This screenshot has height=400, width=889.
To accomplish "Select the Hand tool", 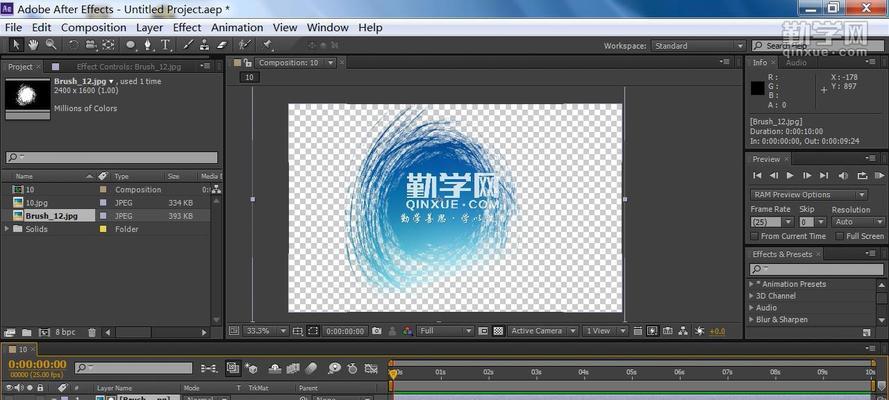I will pos(33,45).
